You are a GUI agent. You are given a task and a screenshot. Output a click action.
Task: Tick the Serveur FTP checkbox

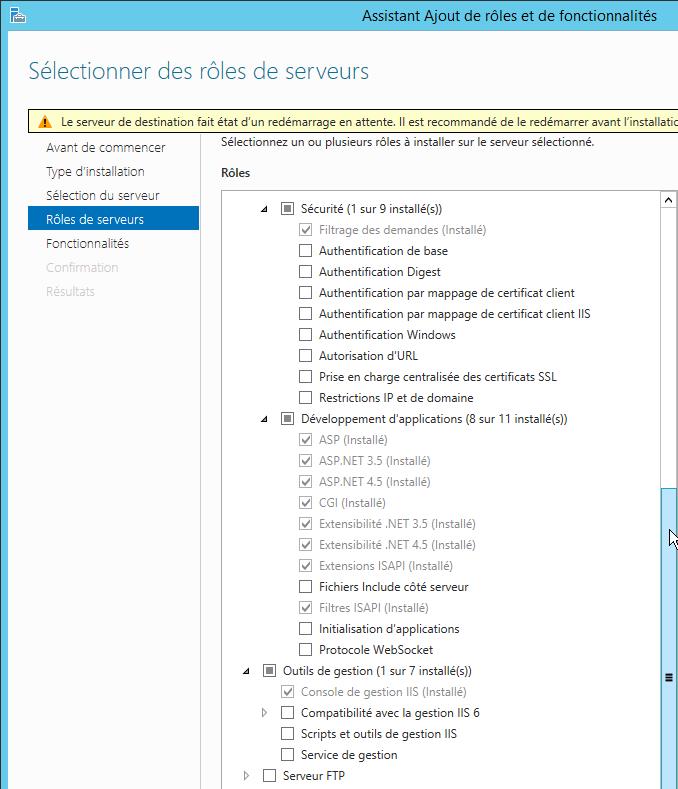click(x=269, y=776)
